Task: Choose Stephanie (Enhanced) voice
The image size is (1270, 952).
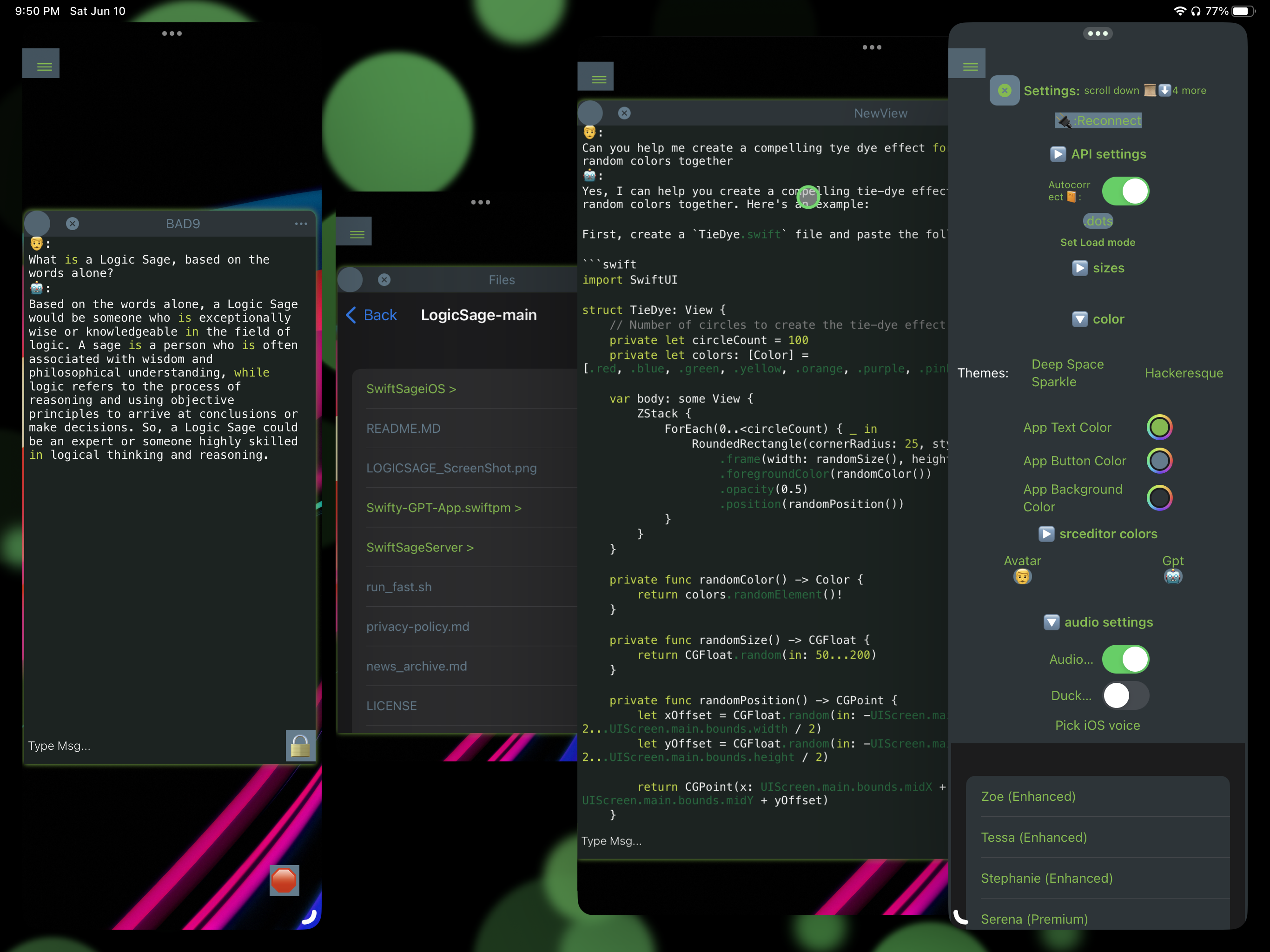Action: click(1098, 878)
